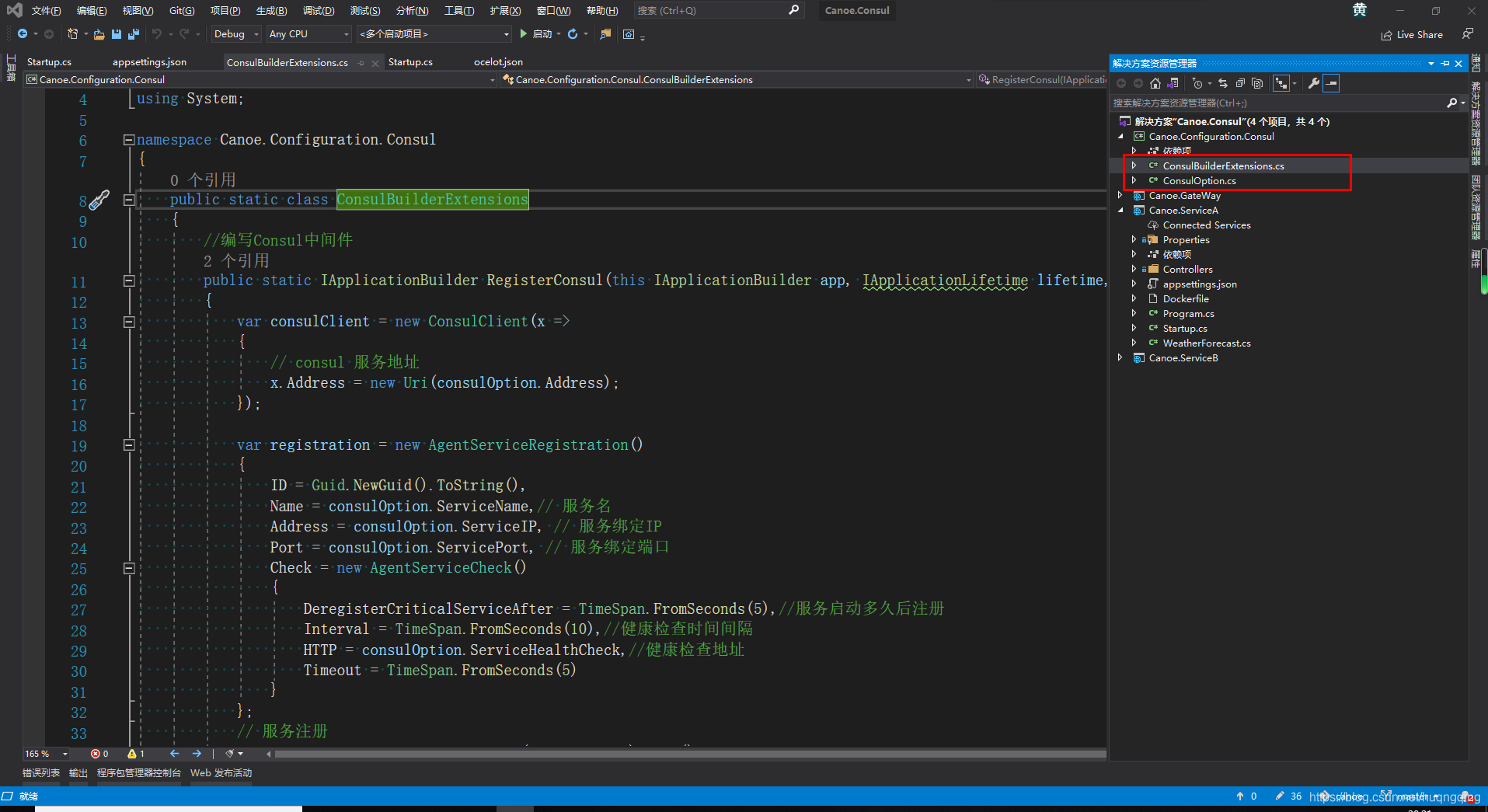The width and height of the screenshot is (1488, 812).
Task: Open the Web 发布活动 tab
Action: (x=221, y=773)
